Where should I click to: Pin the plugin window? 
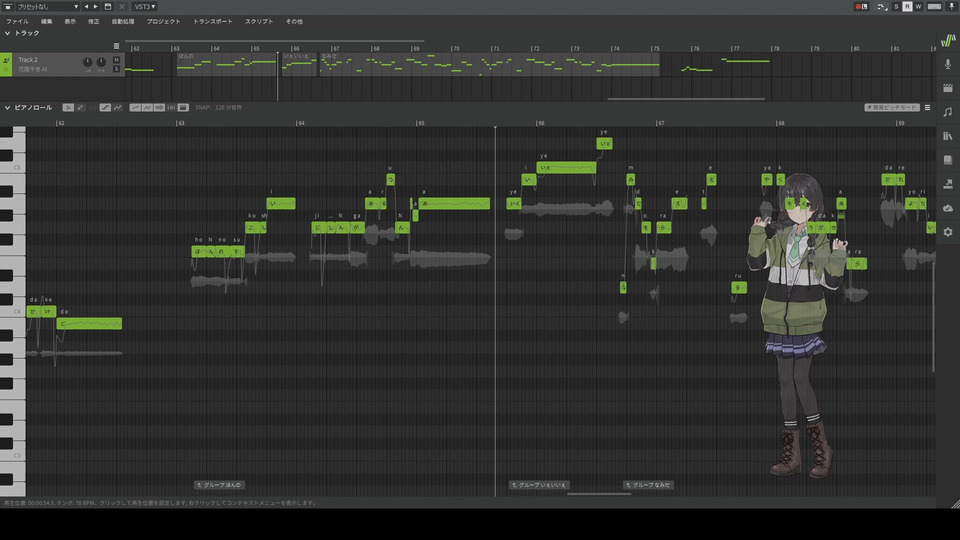click(x=952, y=7)
